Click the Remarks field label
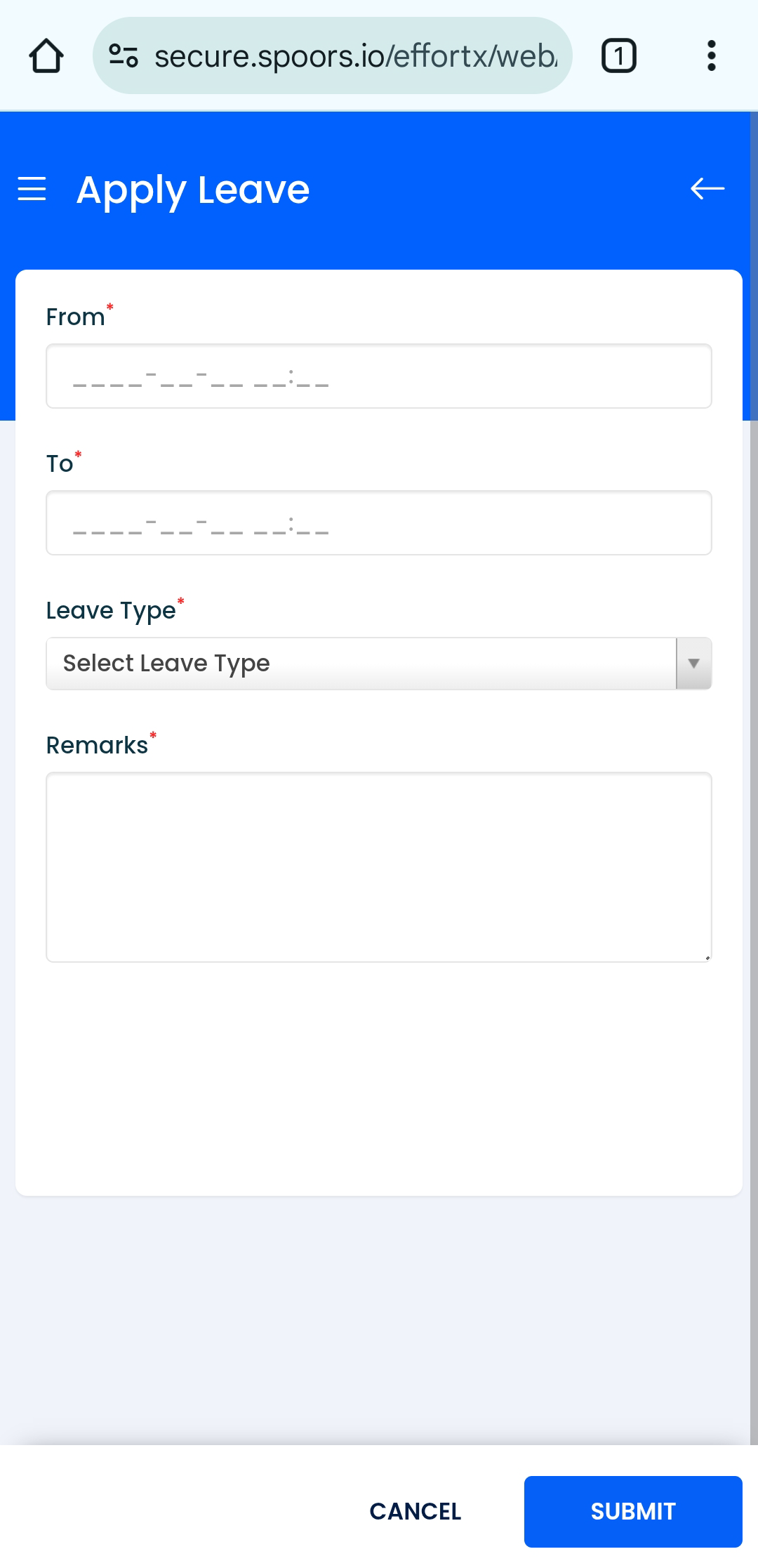The image size is (758, 1568). coord(98,746)
